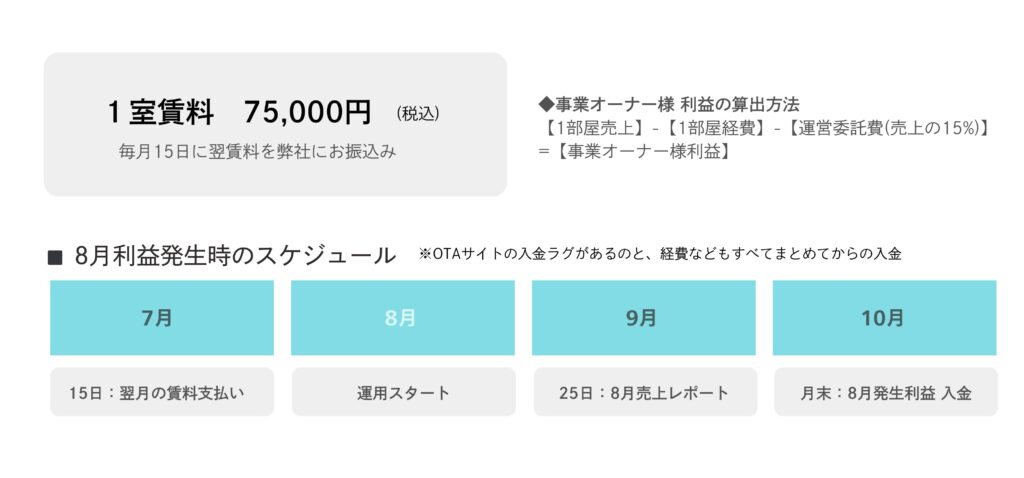Switch to the 9月 month header
This screenshot has width=1024, height=478.
click(x=643, y=318)
